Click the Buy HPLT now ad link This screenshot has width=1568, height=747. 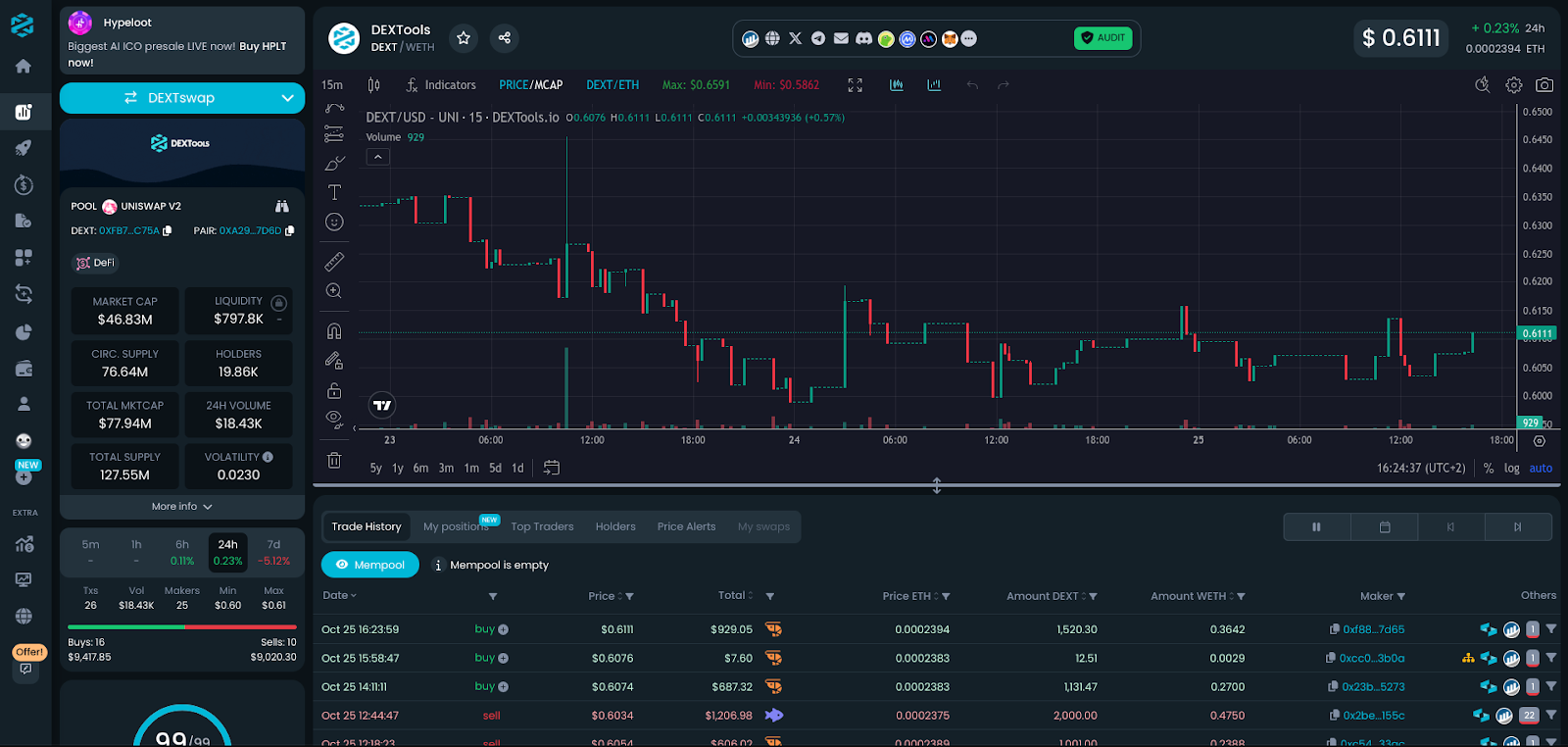point(176,54)
